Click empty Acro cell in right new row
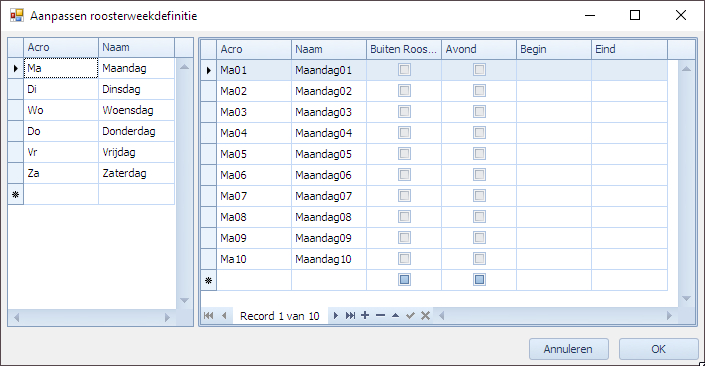 tap(254, 280)
